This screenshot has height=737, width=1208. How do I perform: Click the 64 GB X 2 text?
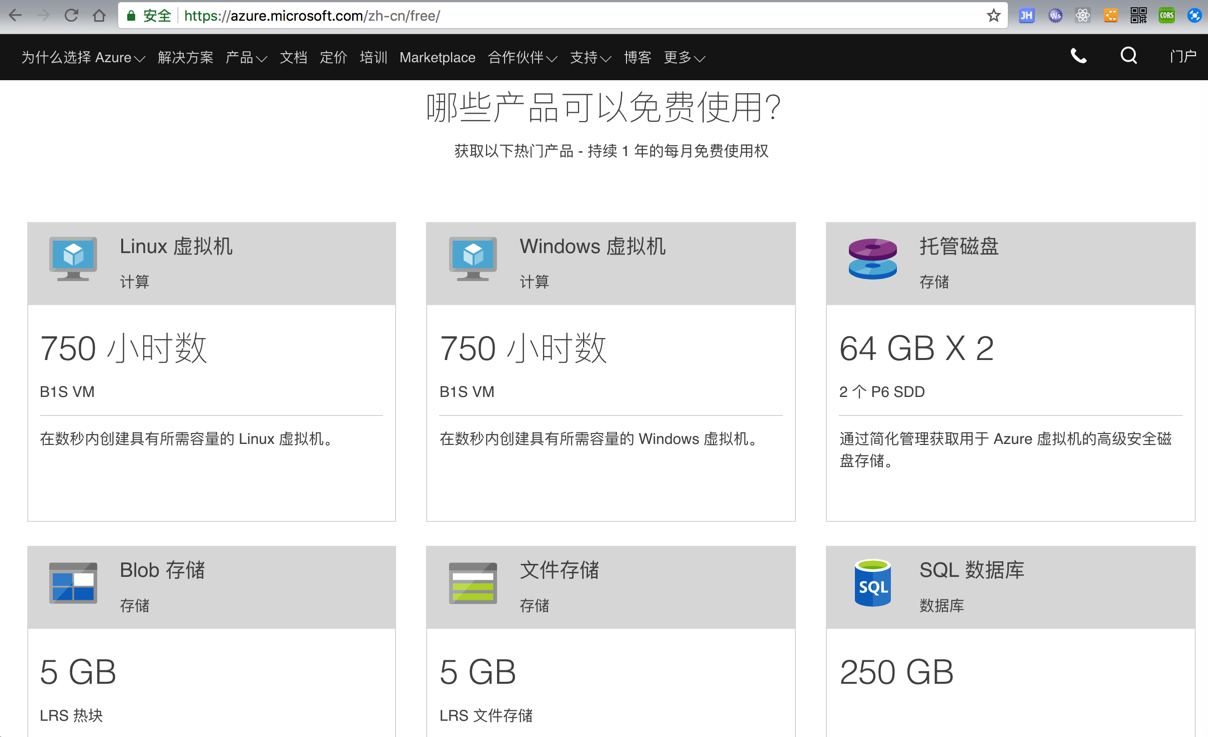917,348
